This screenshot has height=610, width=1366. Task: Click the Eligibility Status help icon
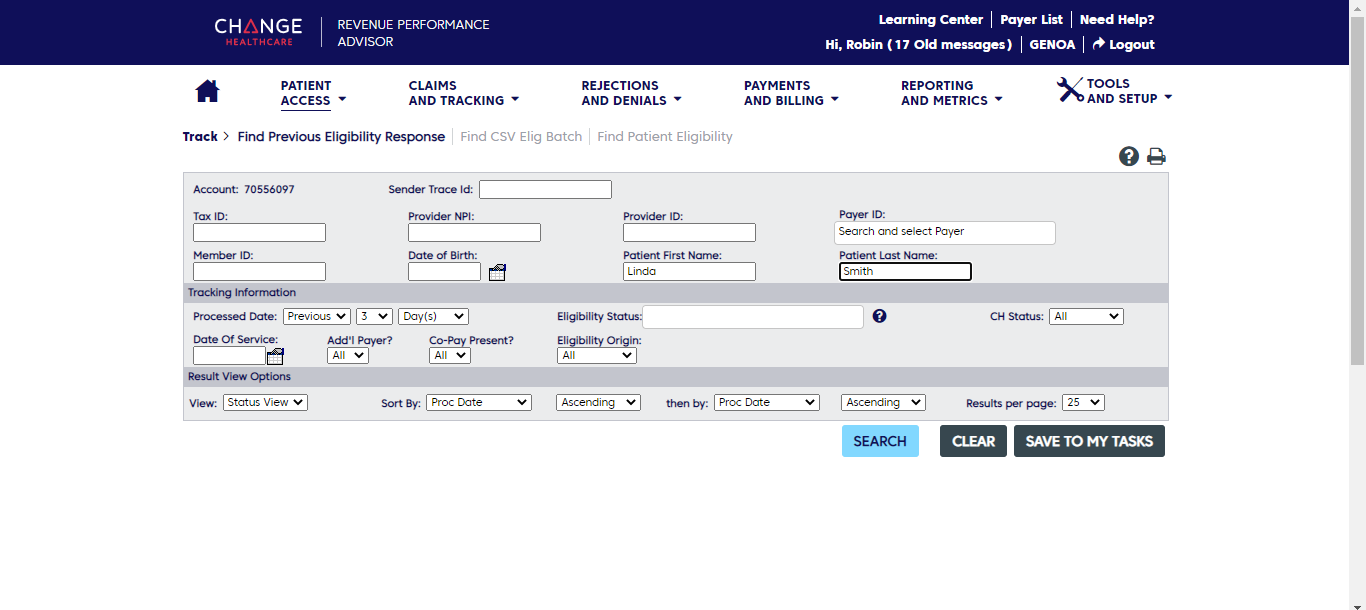[879, 316]
